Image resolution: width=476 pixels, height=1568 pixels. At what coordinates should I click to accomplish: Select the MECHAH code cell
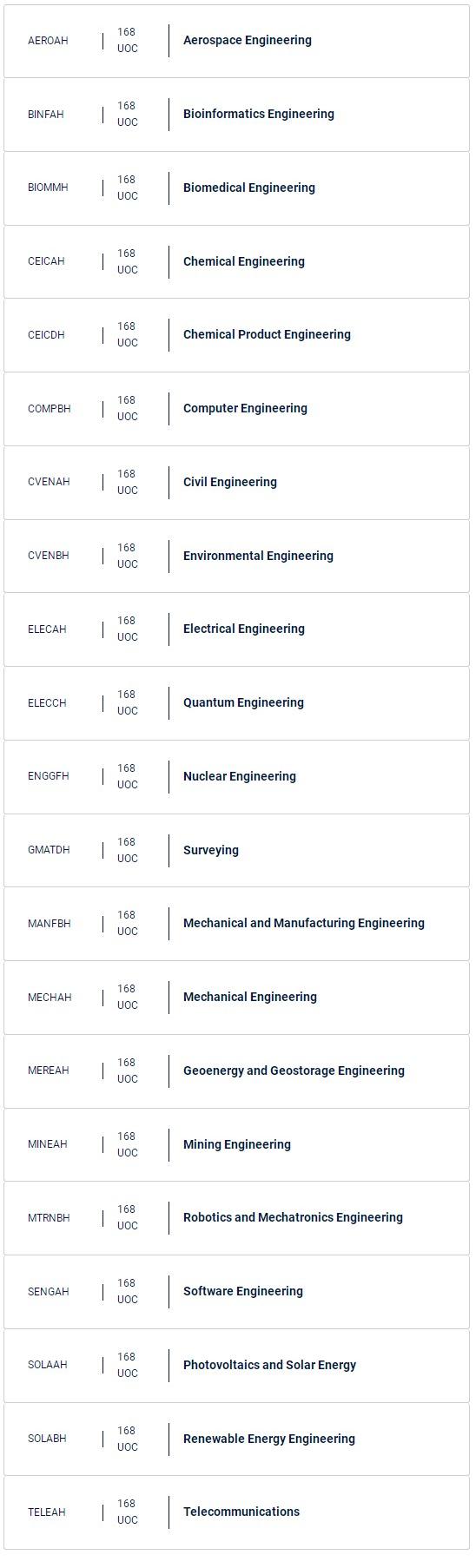(50, 998)
